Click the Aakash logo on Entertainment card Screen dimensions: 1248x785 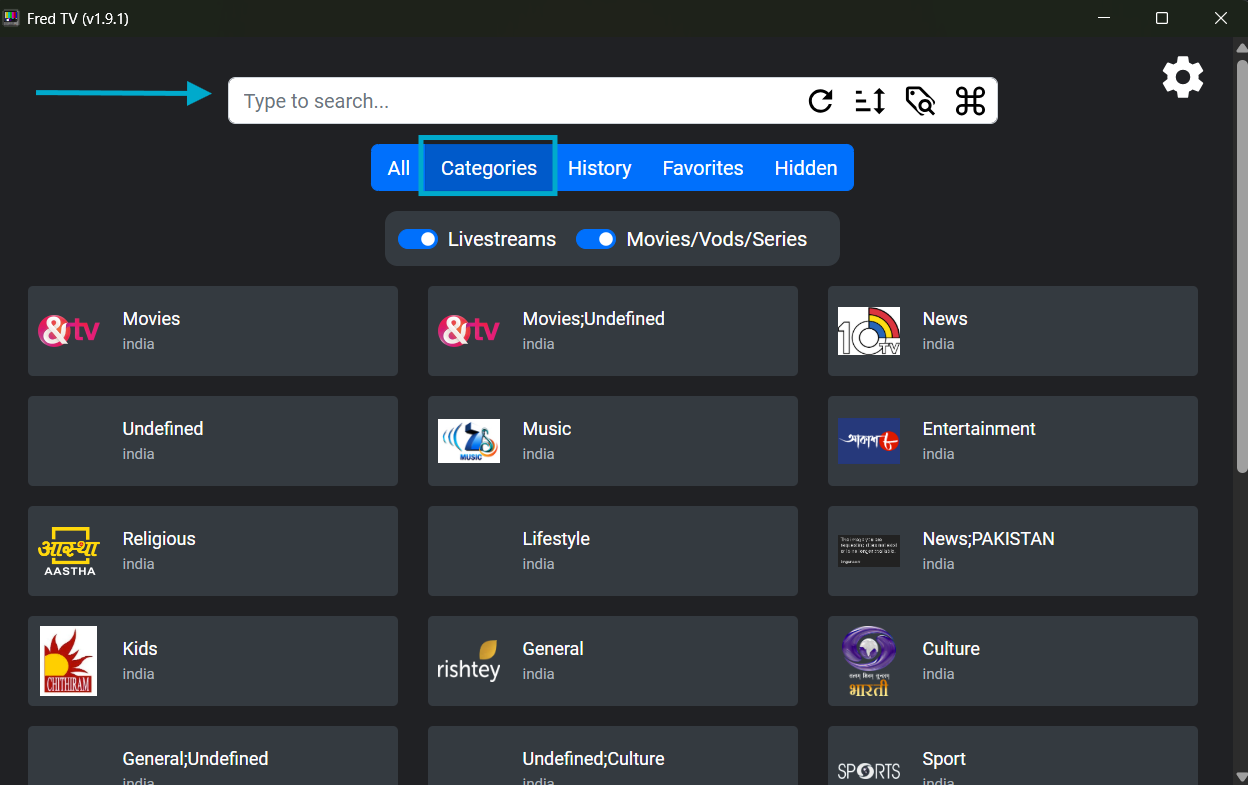coord(869,441)
